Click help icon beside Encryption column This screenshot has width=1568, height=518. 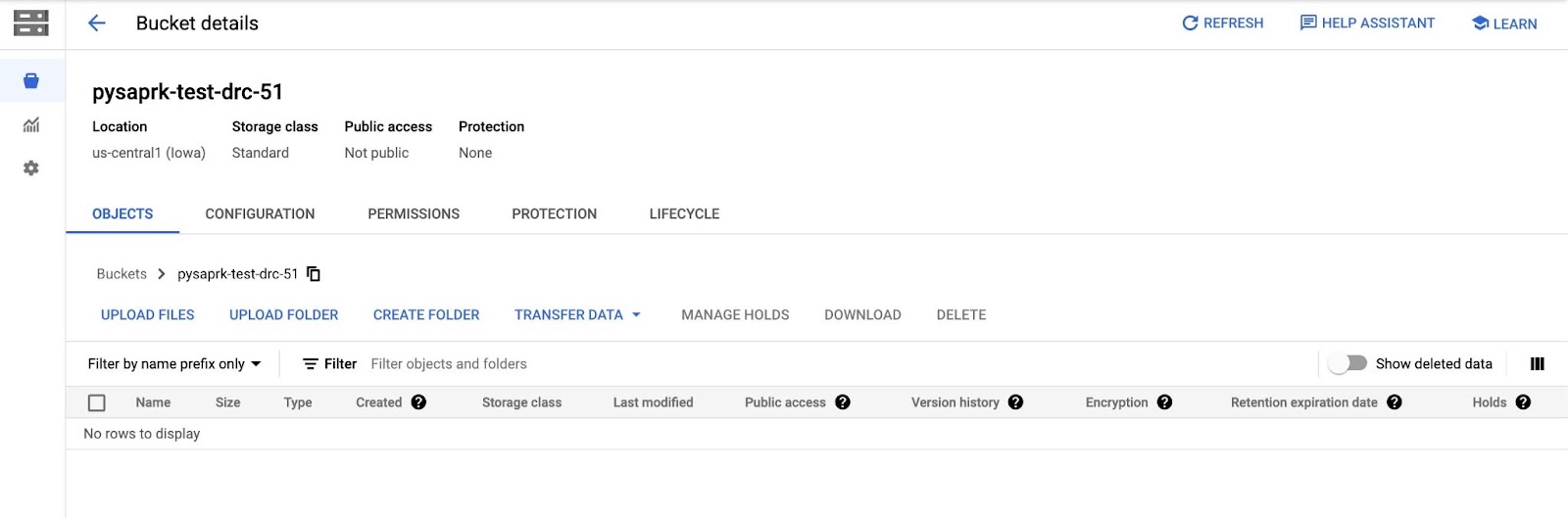pyautogui.click(x=1164, y=402)
